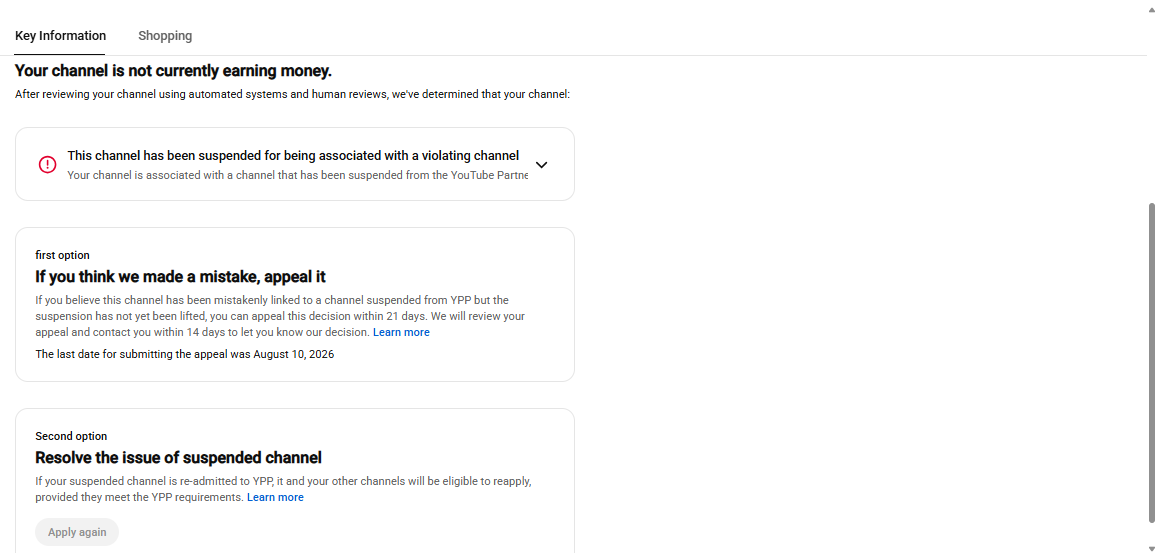This screenshot has height=553, width=1156.
Task: Open Learn more link about appeal decision
Action: (401, 333)
